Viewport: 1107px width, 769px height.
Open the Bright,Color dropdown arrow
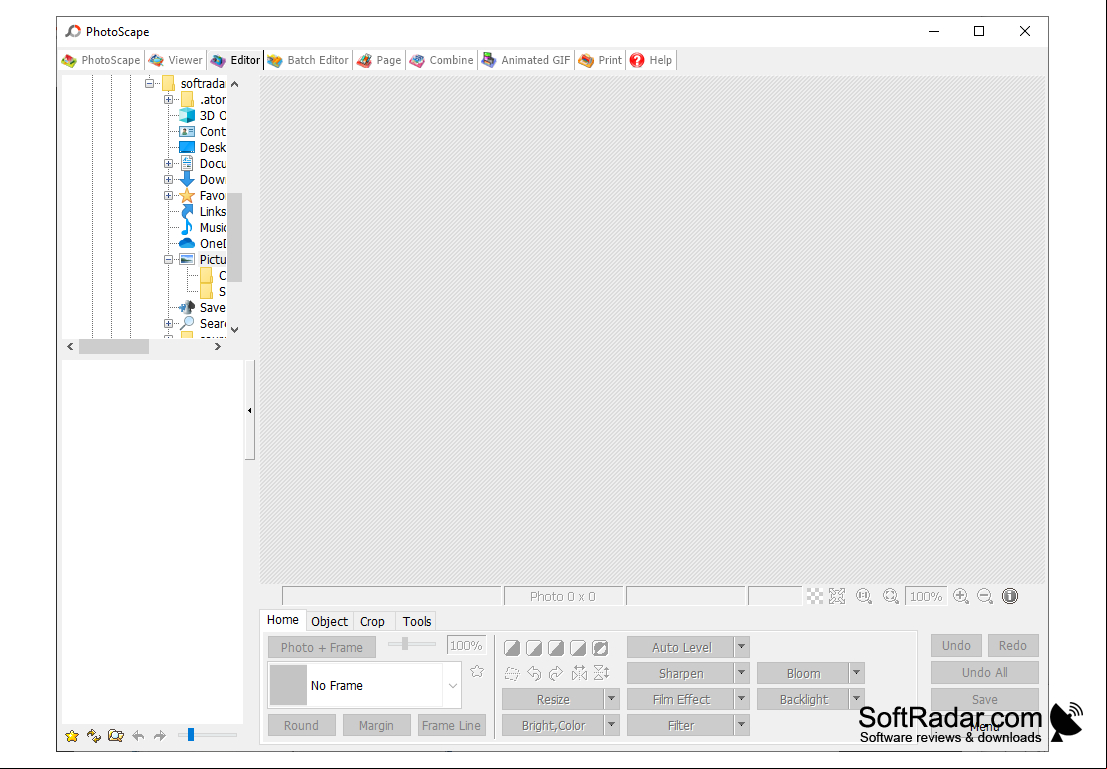click(x=611, y=725)
